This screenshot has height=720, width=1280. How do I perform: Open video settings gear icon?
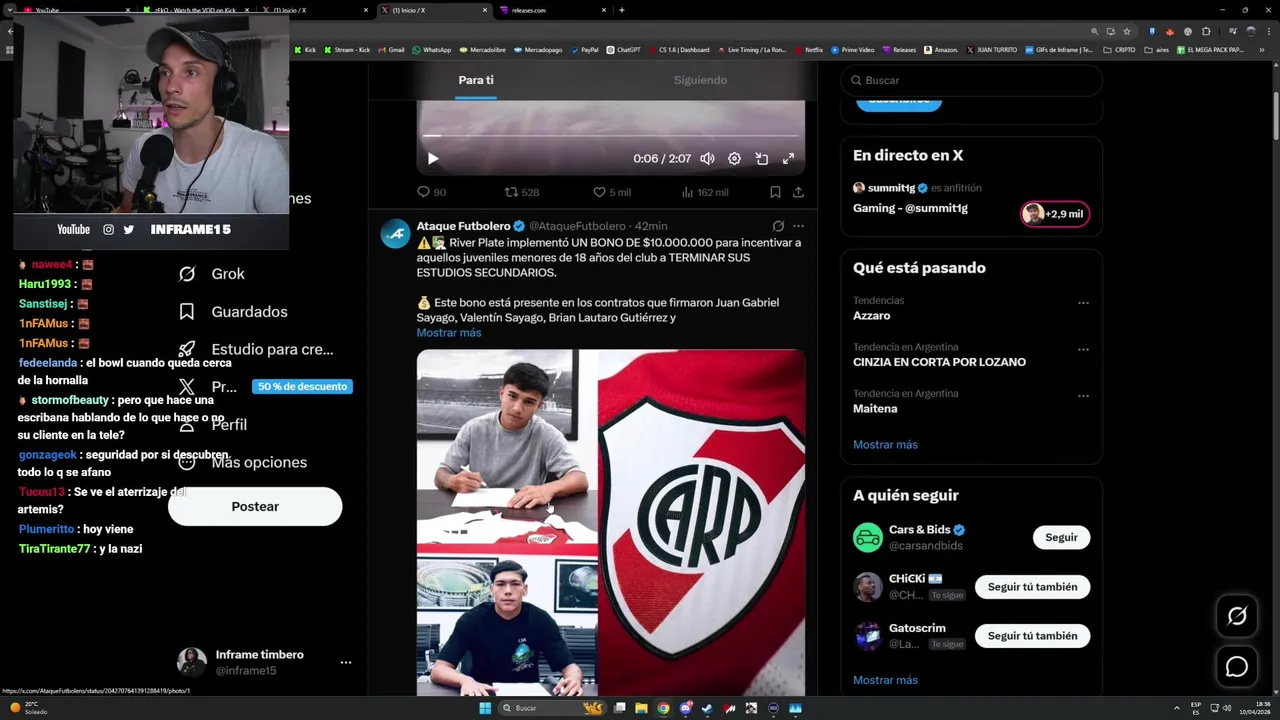pos(734,158)
